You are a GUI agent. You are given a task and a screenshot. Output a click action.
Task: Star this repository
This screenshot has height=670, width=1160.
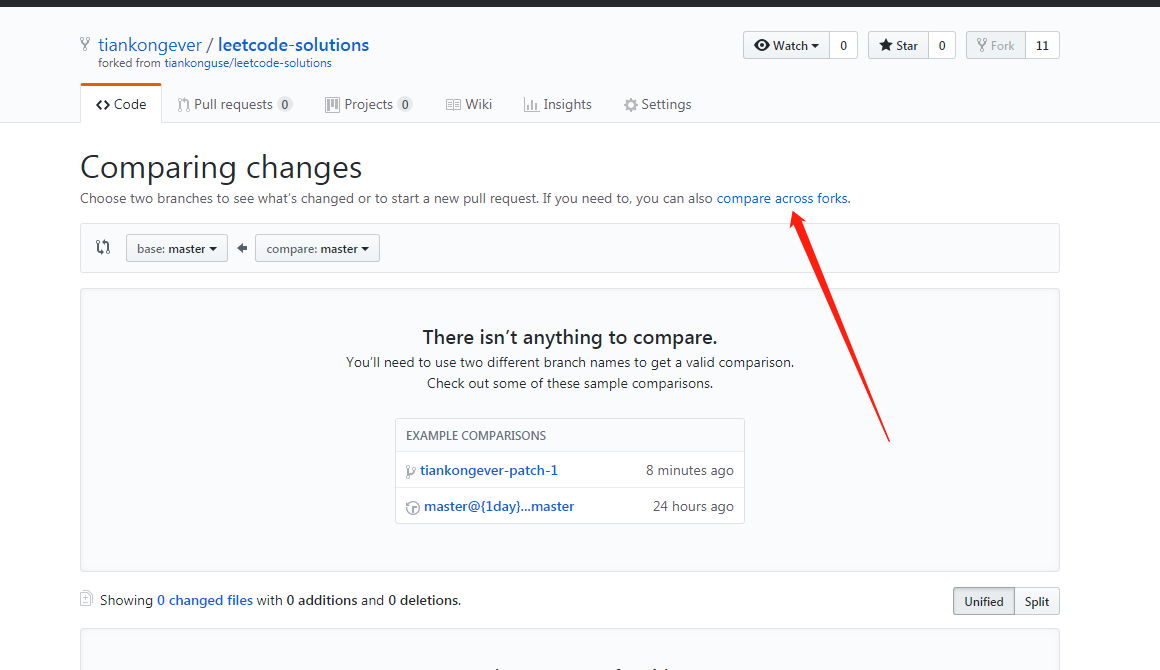(898, 45)
